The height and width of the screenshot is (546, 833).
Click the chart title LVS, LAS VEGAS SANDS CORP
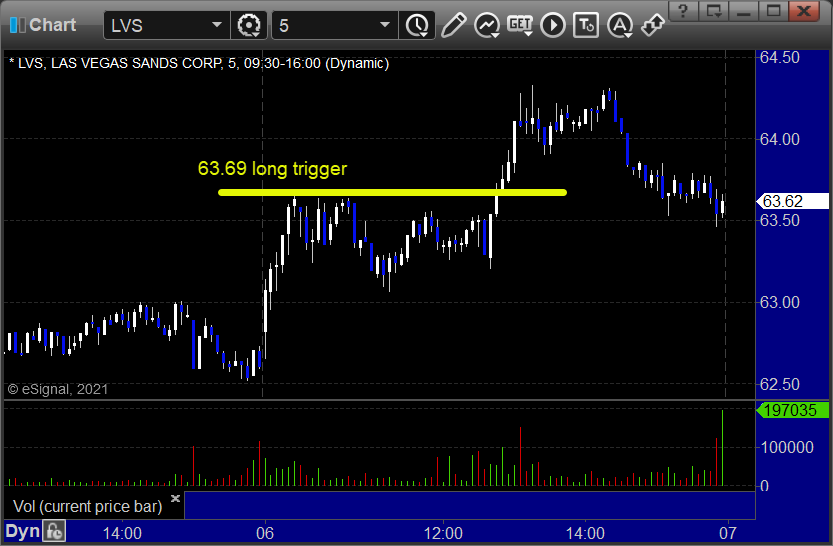pyautogui.click(x=199, y=64)
